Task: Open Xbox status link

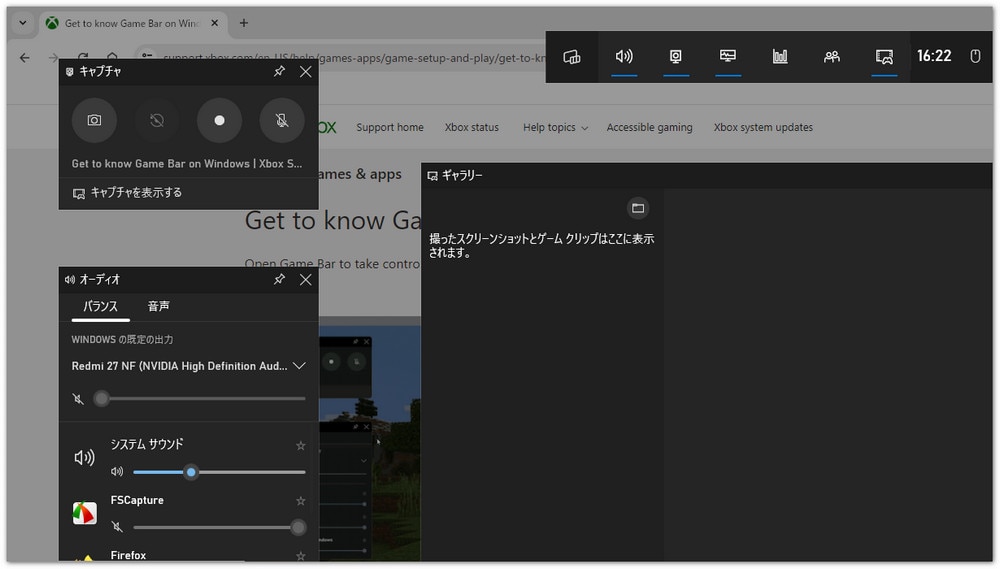Action: (472, 128)
